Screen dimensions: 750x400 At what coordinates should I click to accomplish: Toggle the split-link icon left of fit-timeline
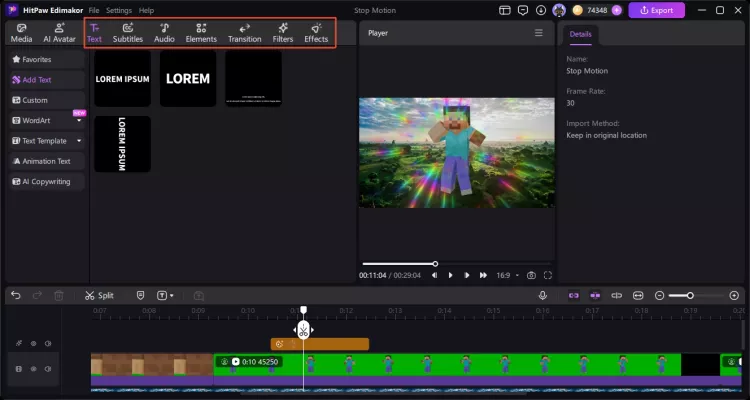click(x=617, y=296)
